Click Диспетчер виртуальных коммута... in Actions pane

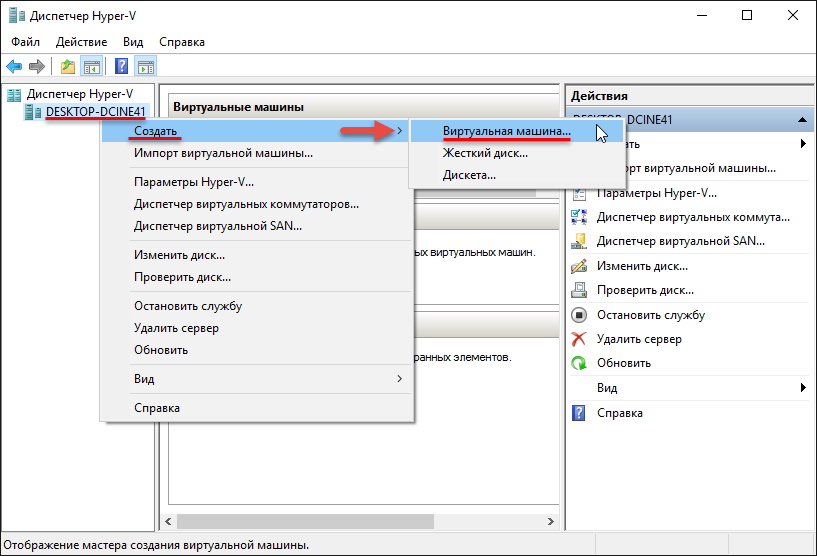pos(693,217)
